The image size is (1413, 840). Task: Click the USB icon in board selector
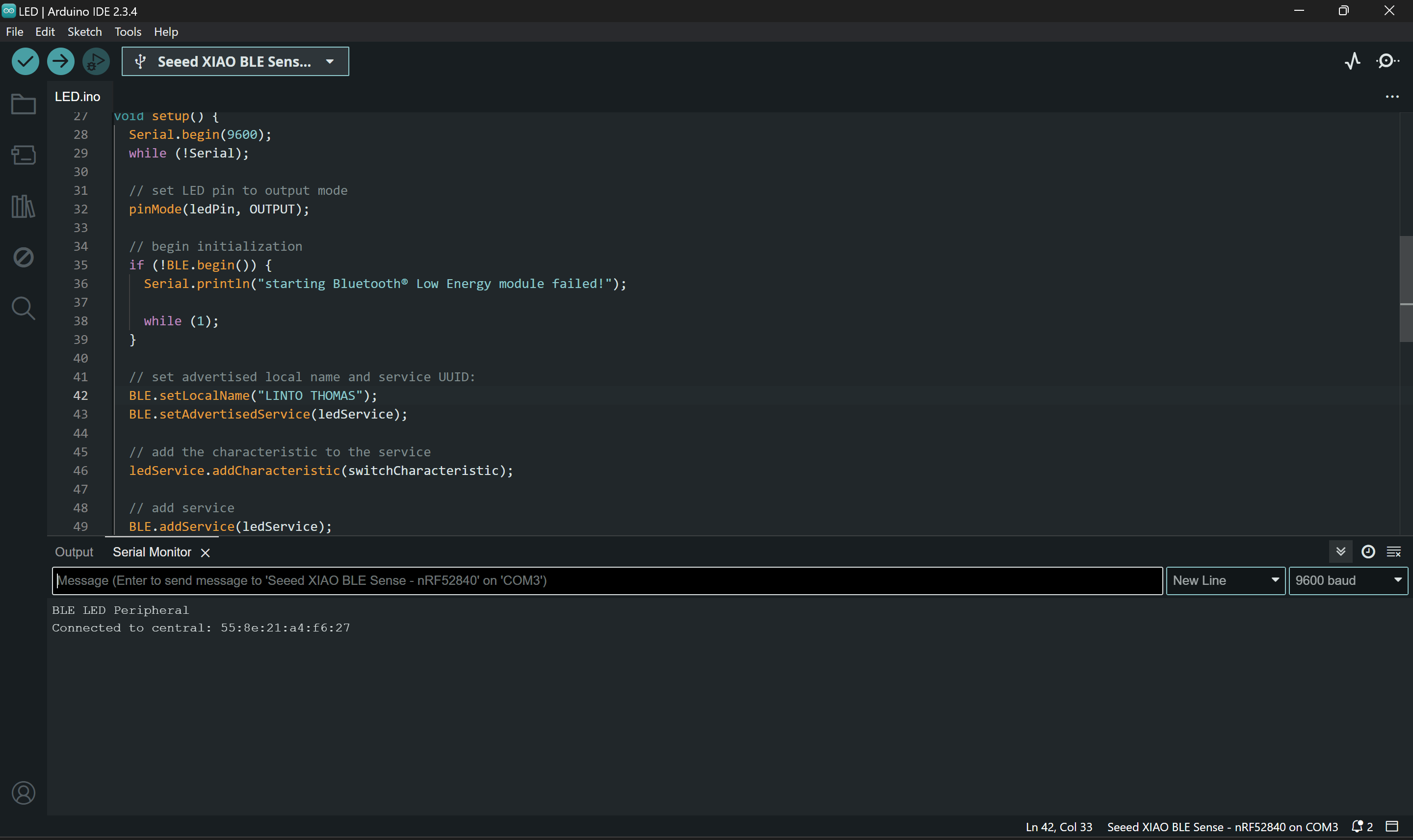pos(141,61)
